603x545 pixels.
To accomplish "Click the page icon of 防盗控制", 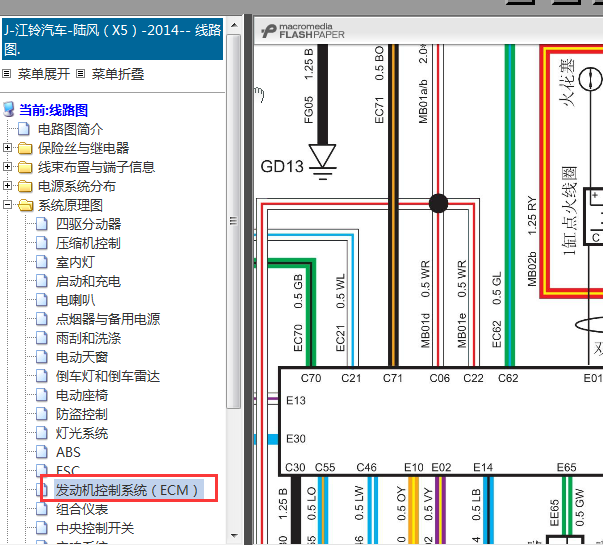I will [x=42, y=414].
